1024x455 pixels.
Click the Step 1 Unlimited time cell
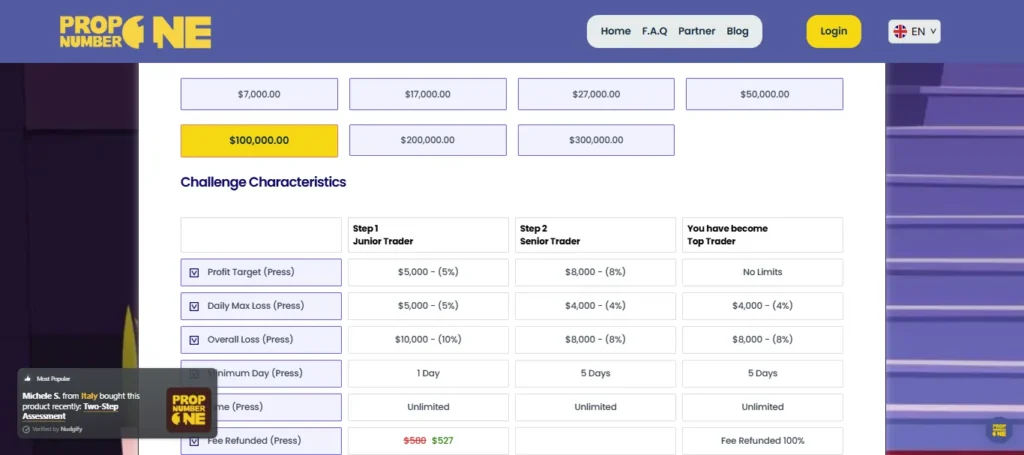(x=428, y=407)
